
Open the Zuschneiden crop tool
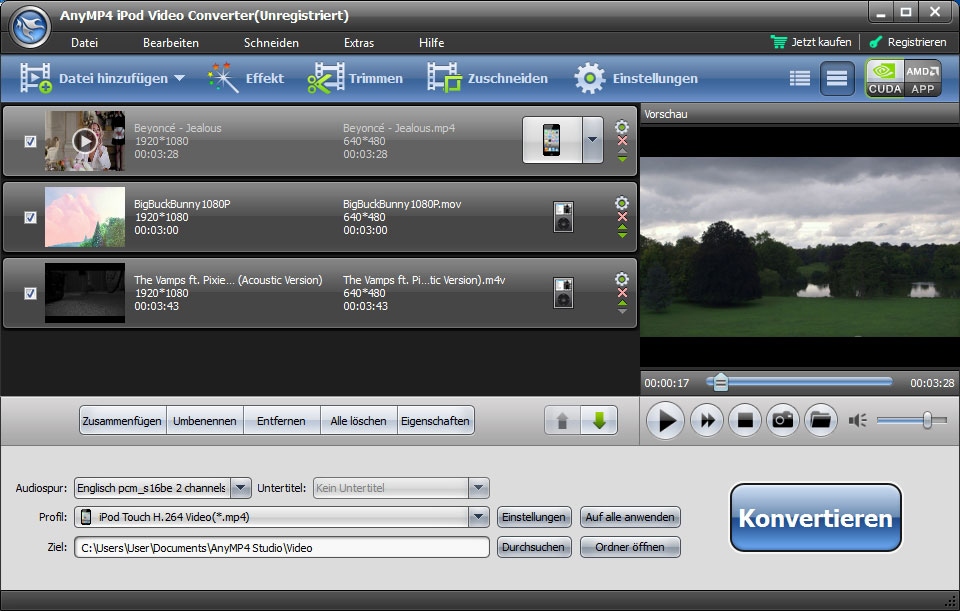tap(444, 78)
